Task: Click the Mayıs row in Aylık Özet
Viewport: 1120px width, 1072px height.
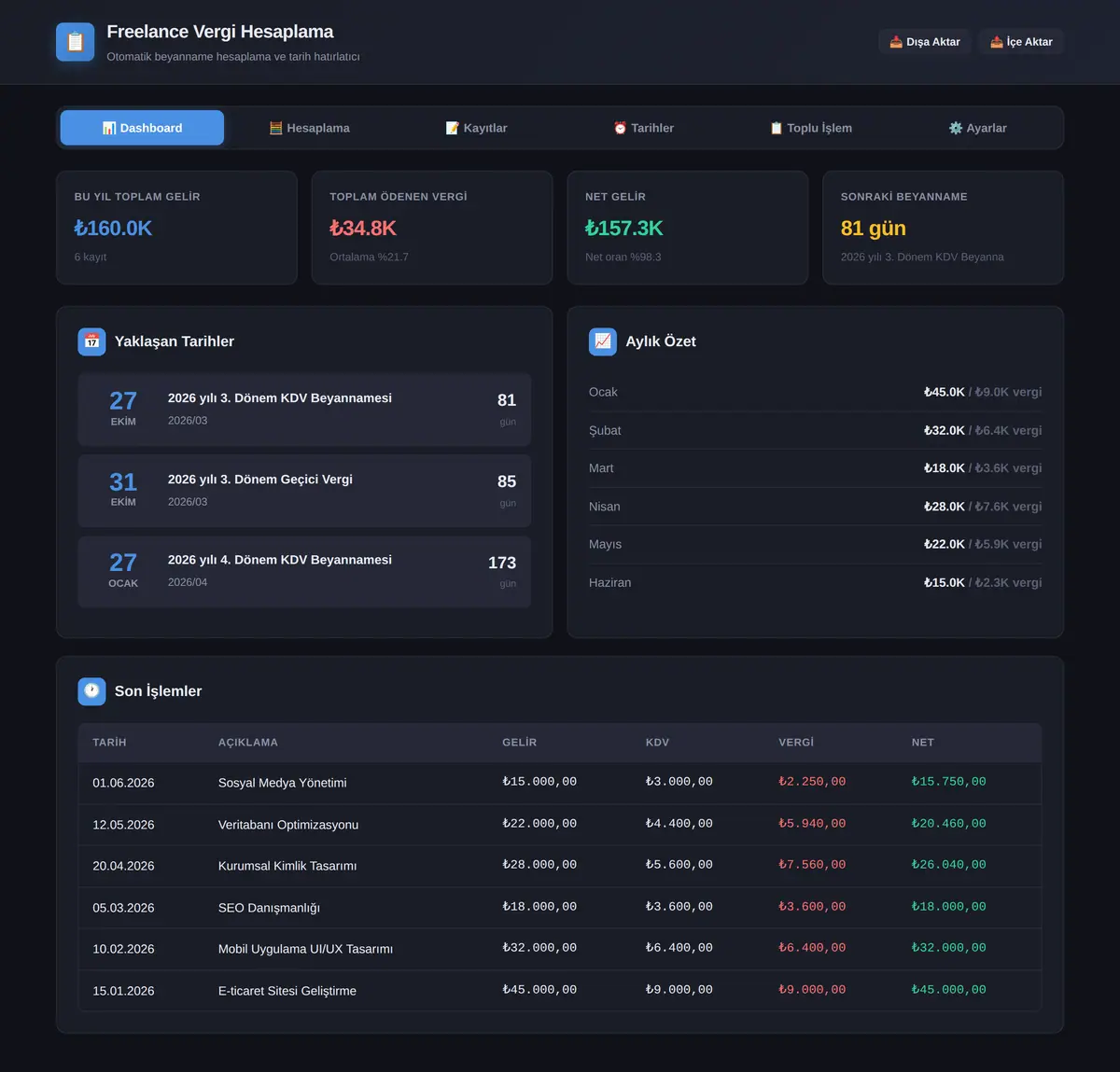Action: [x=815, y=544]
